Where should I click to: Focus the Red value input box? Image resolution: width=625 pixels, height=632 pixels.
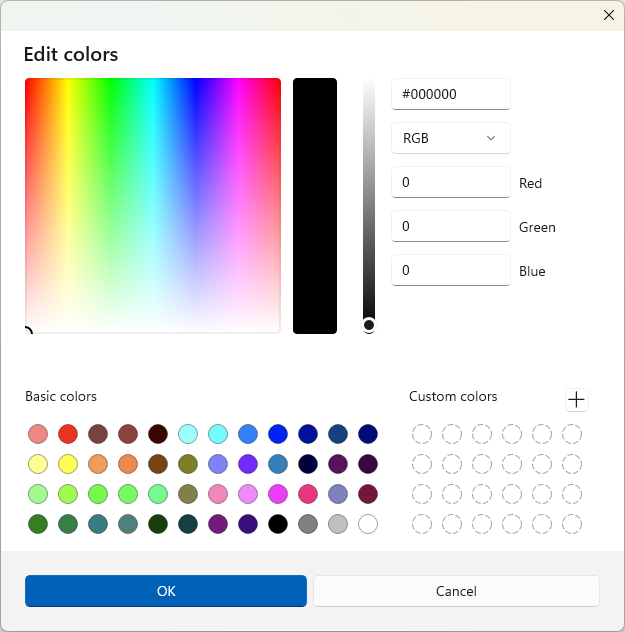click(450, 182)
